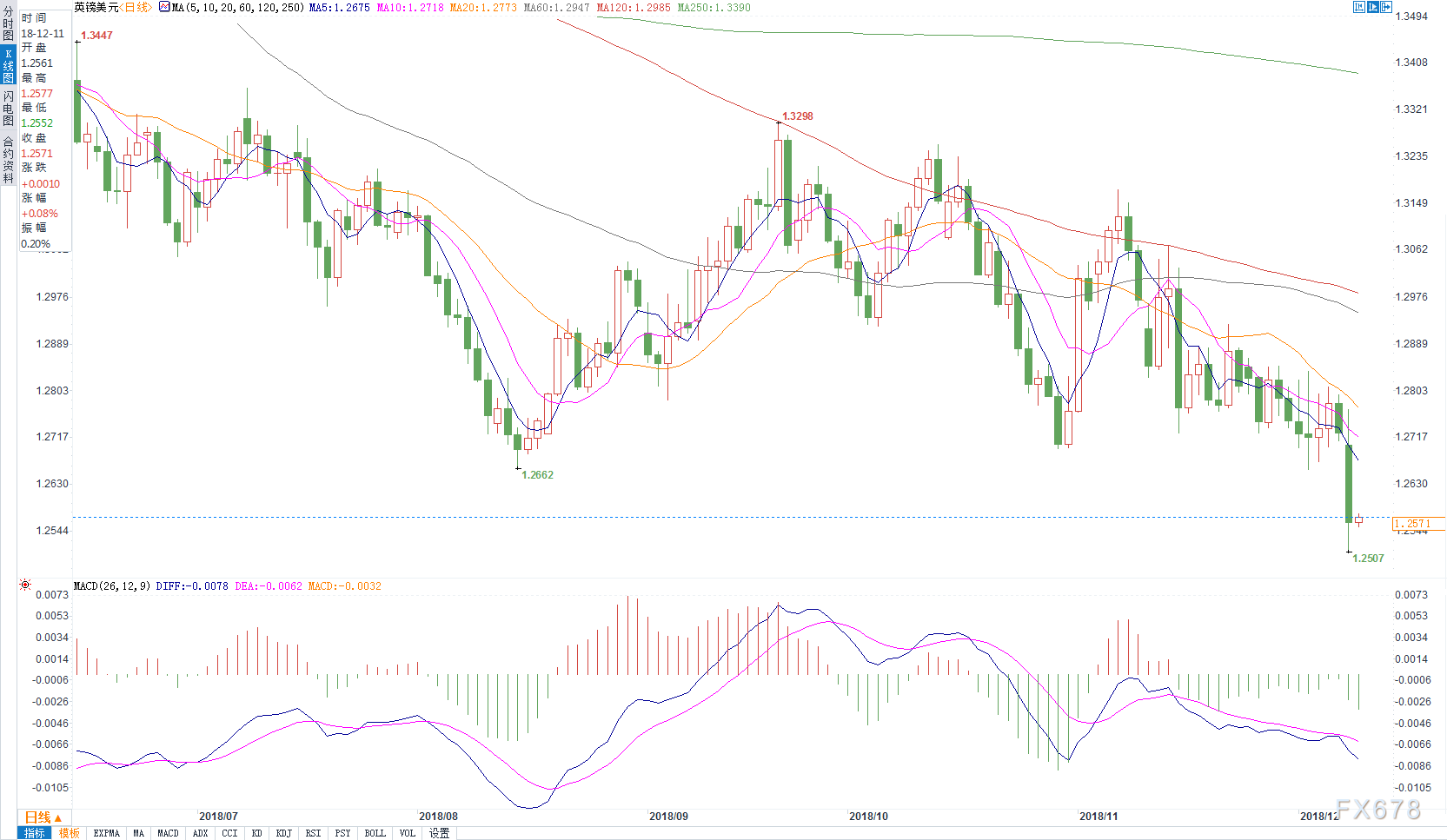Choose the VOL indicator
This screenshot has width=1447, height=840.
407,833
